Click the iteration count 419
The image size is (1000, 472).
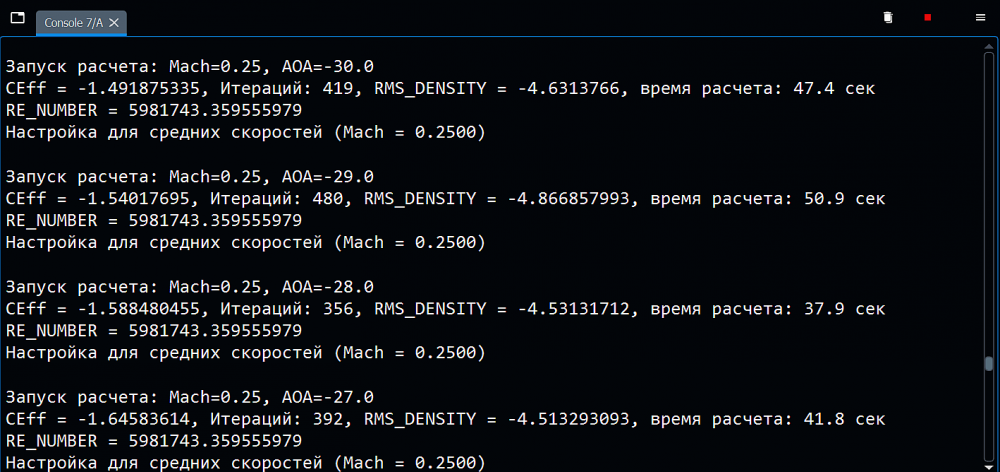[x=338, y=89]
